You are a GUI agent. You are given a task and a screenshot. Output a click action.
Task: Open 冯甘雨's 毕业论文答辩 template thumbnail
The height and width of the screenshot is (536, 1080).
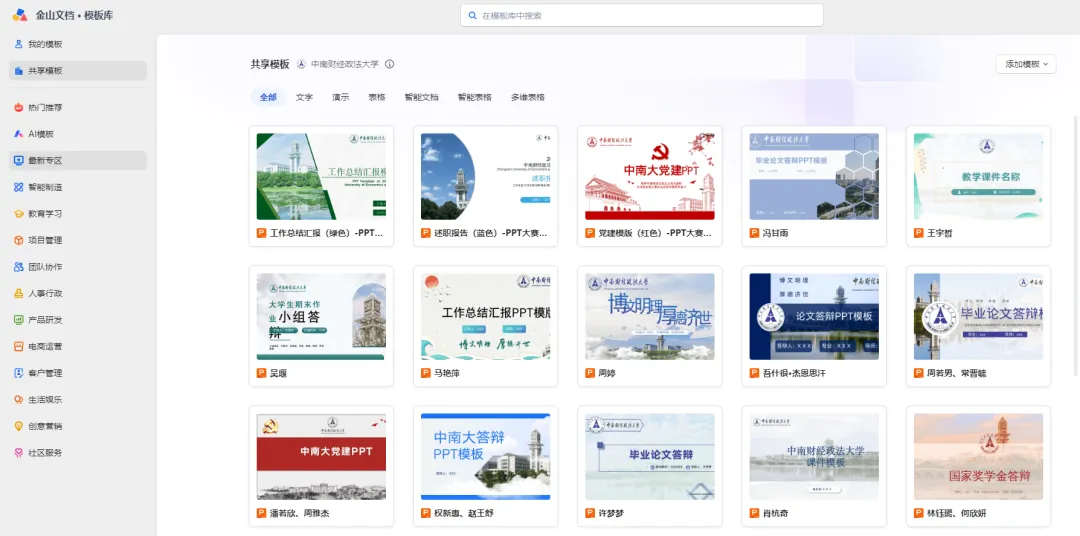[x=814, y=176]
